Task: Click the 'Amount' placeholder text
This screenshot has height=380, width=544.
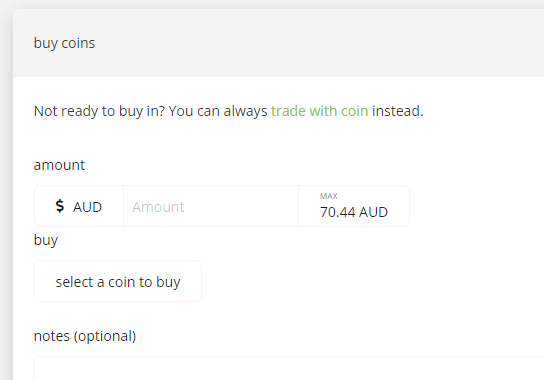Action: pos(158,207)
